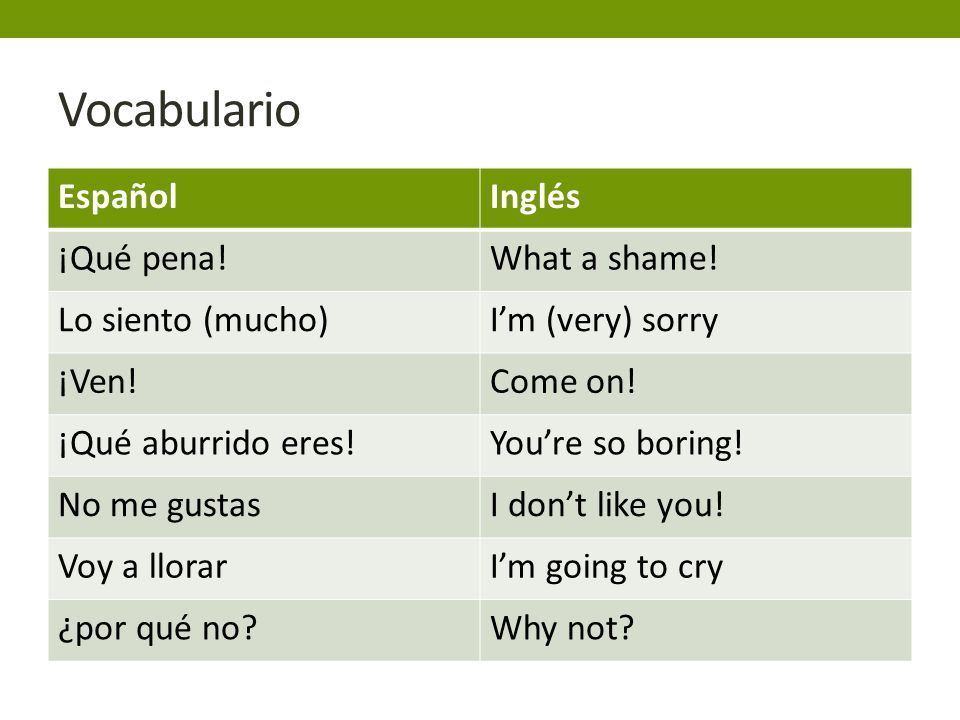This screenshot has height=720, width=960.
Task: Click the ¿por qué no? cell
Action: coord(264,631)
